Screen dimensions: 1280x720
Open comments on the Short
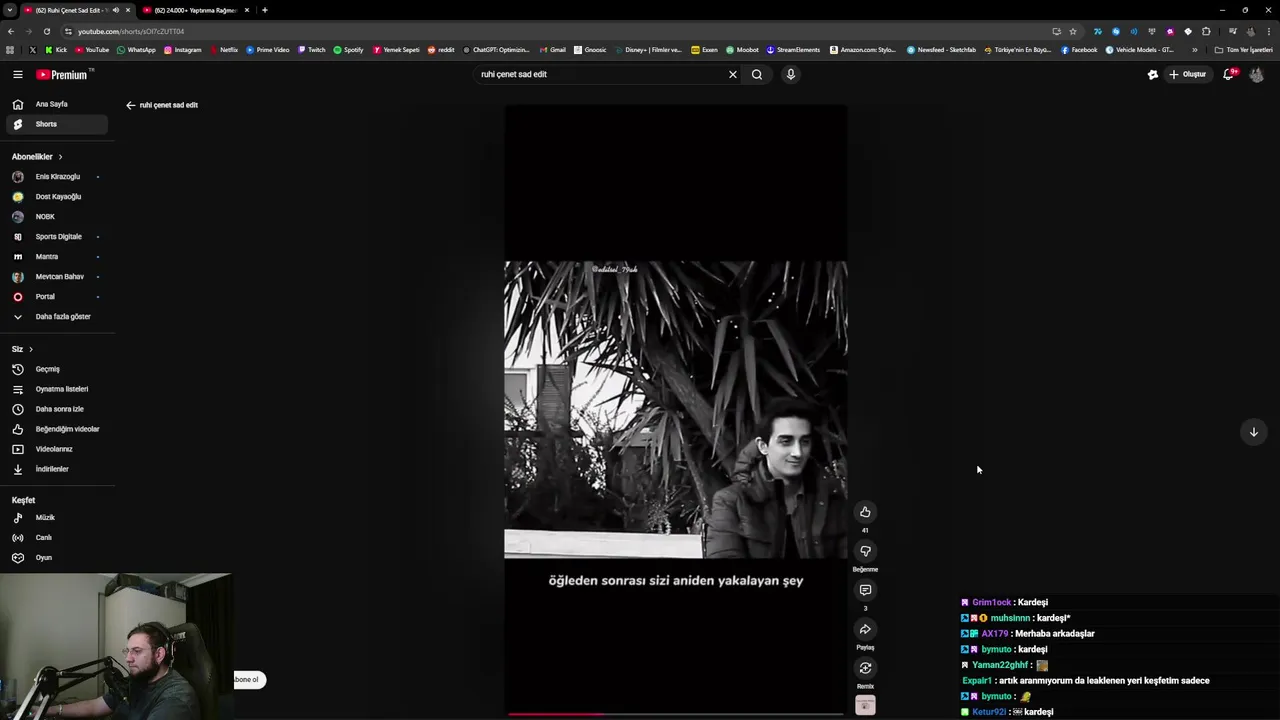[865, 590]
